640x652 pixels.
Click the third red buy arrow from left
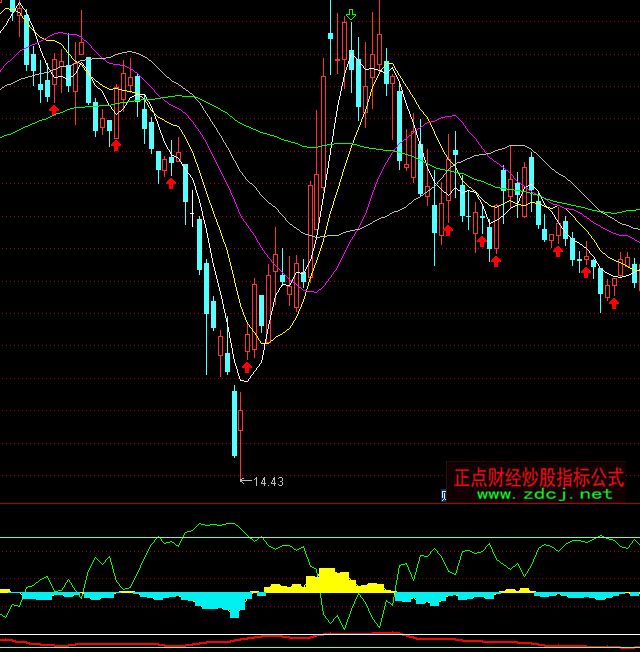click(171, 182)
